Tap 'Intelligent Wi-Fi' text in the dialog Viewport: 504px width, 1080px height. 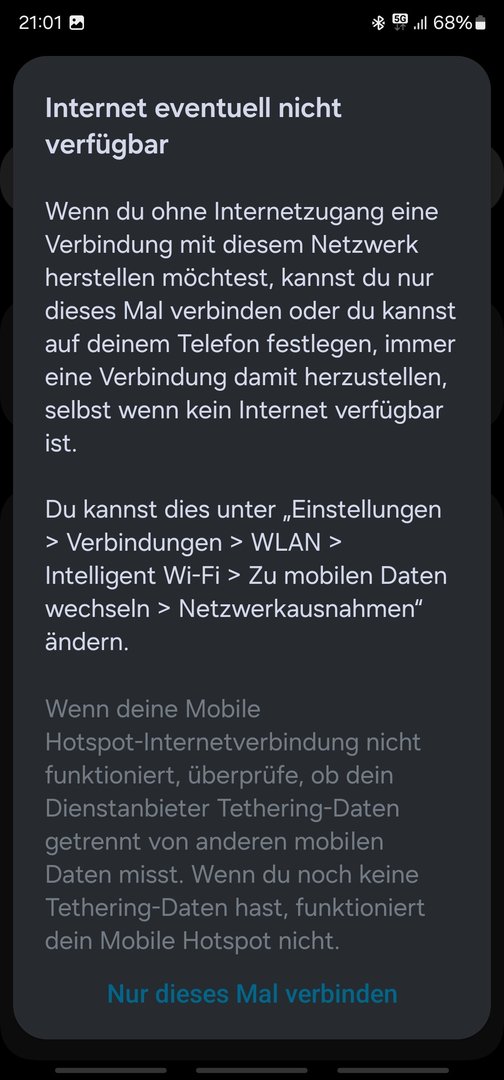coord(132,576)
